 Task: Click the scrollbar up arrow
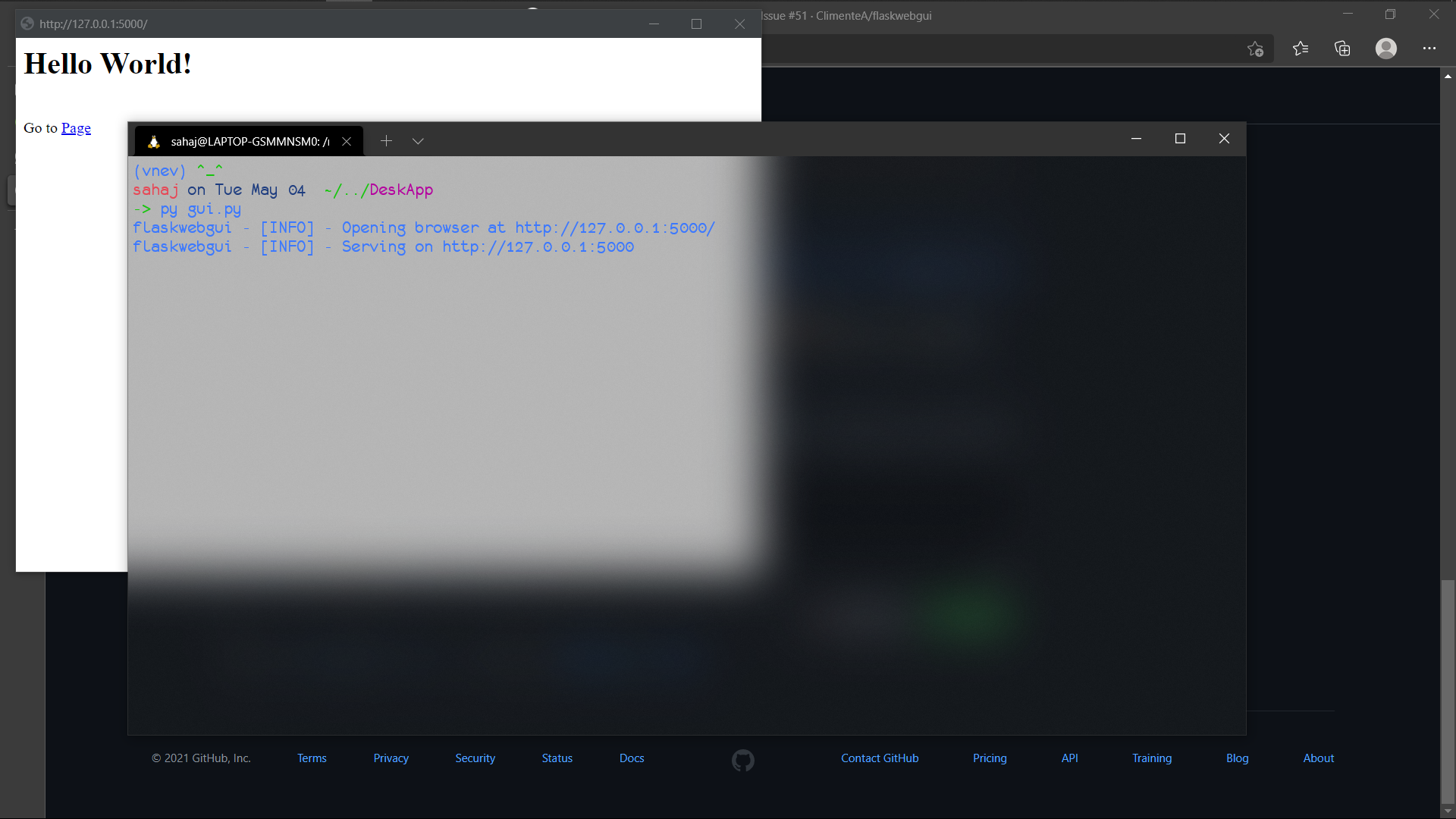click(1448, 77)
